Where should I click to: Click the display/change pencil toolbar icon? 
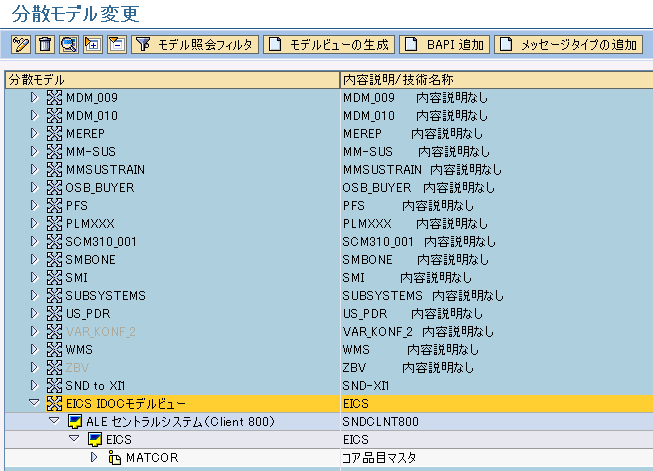pyautogui.click(x=20, y=45)
